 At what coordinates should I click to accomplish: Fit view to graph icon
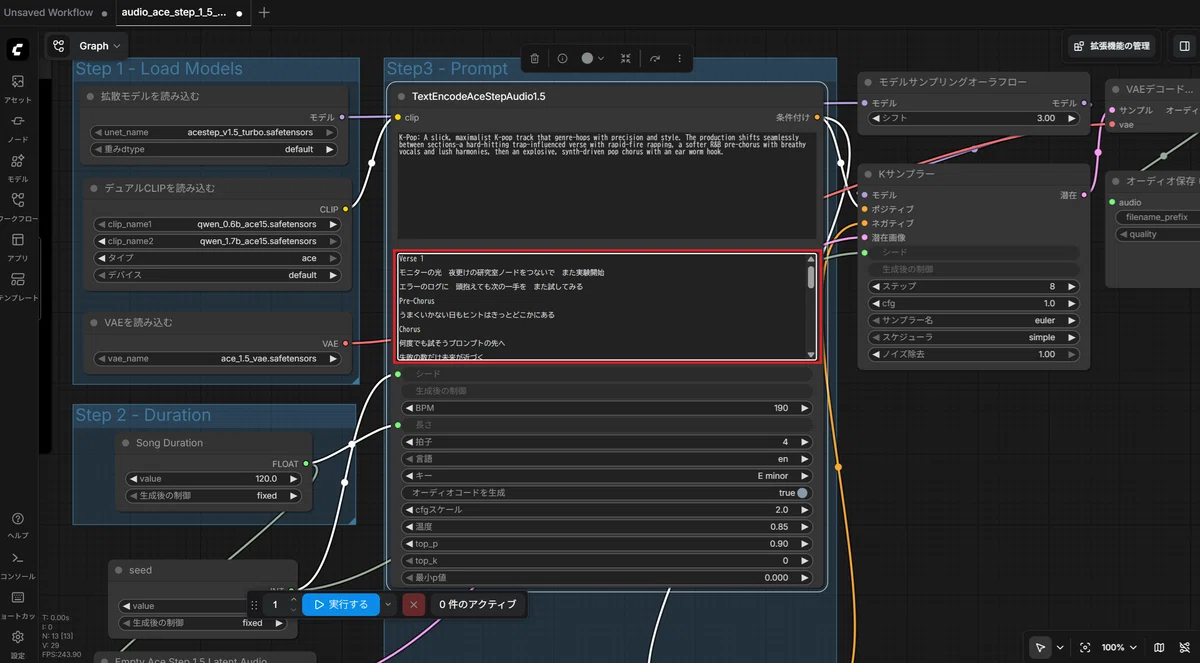[1085, 647]
